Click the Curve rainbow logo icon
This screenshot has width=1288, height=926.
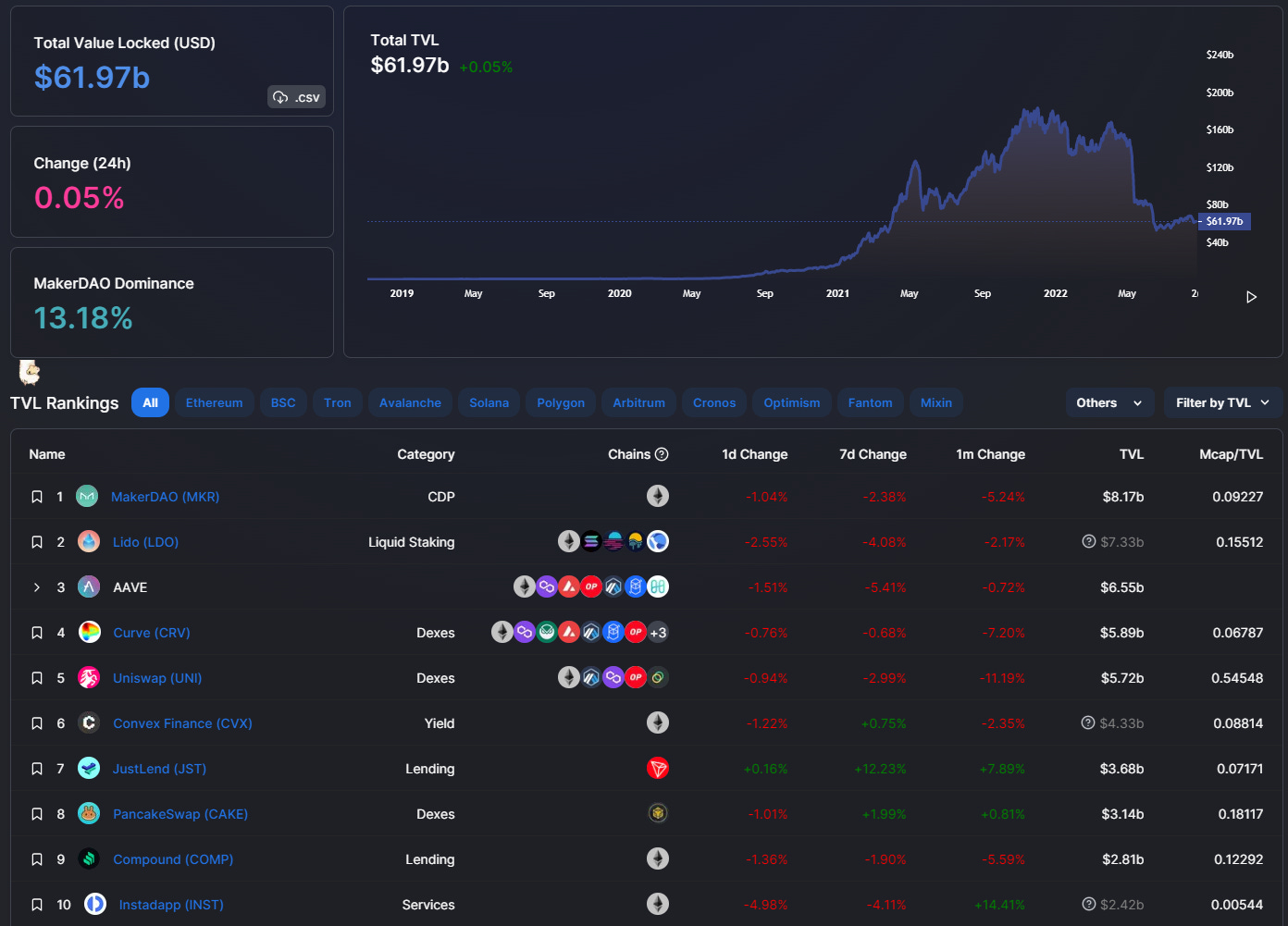click(89, 632)
